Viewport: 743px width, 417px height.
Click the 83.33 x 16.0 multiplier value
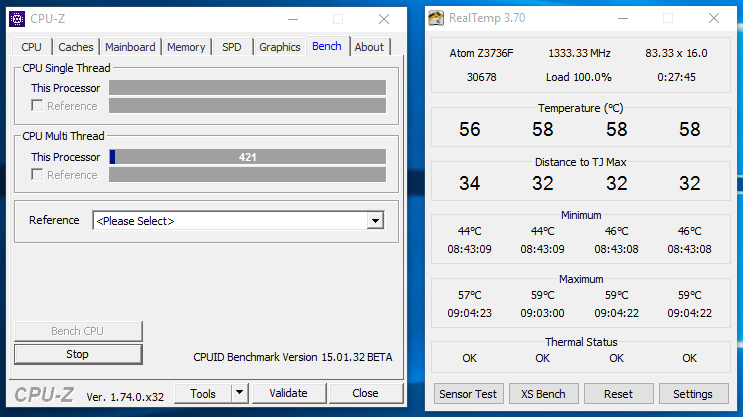676,53
